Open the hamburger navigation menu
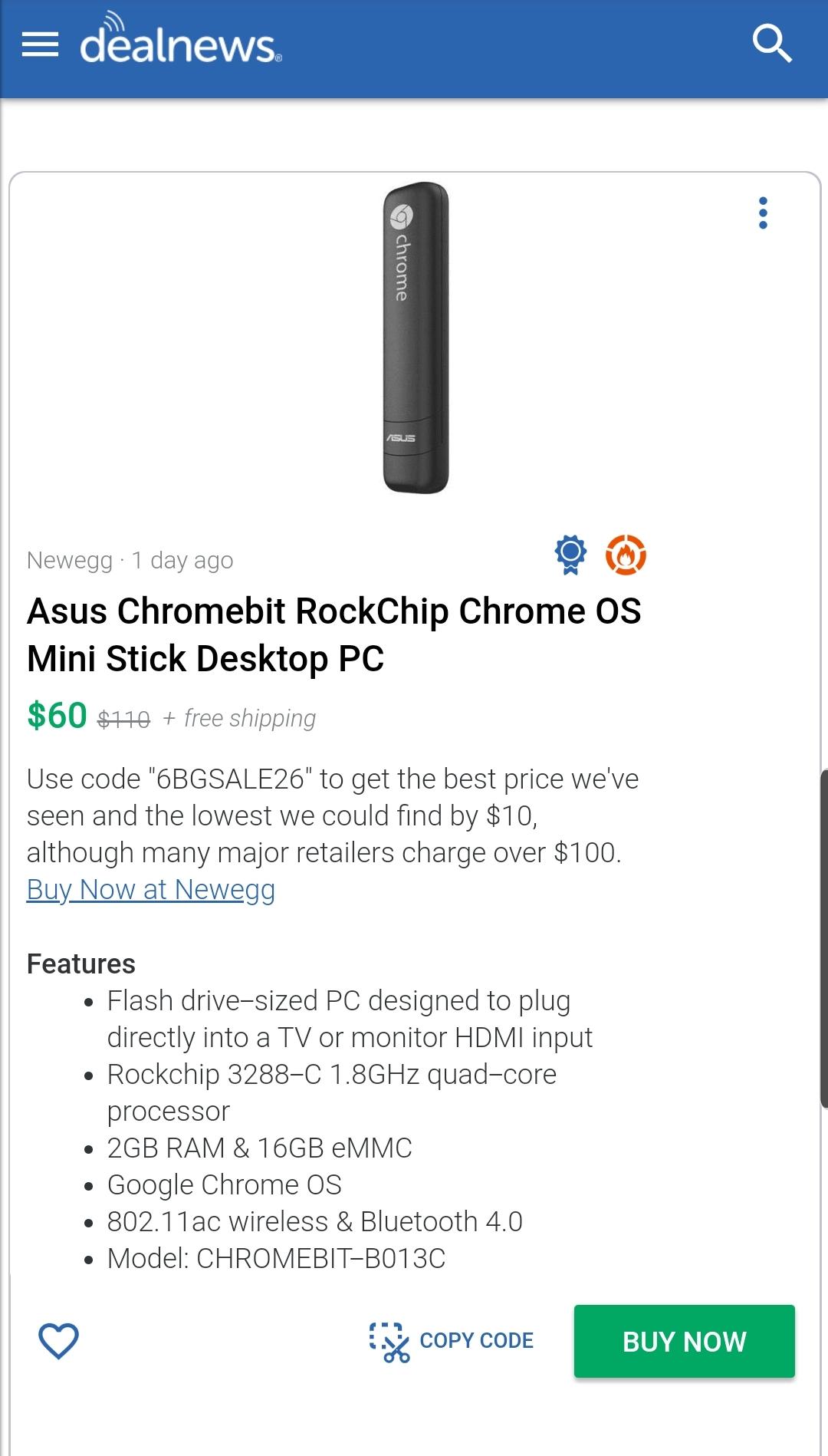 click(40, 45)
